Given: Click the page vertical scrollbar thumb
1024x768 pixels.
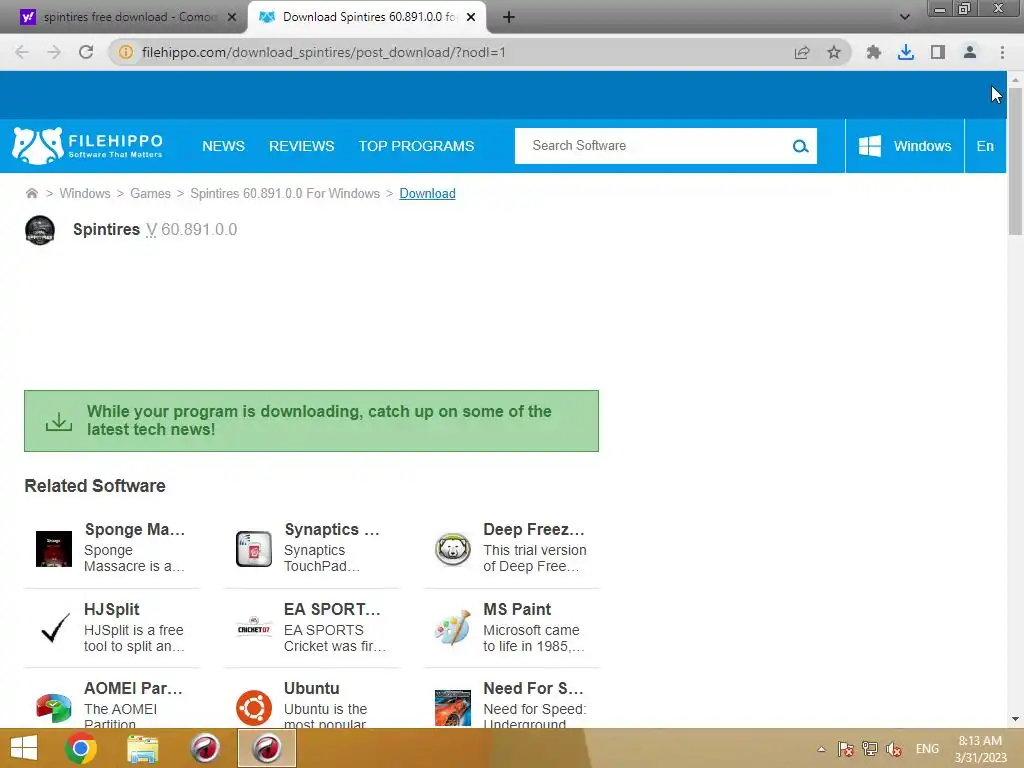Looking at the screenshot, I should pos(1014,161).
